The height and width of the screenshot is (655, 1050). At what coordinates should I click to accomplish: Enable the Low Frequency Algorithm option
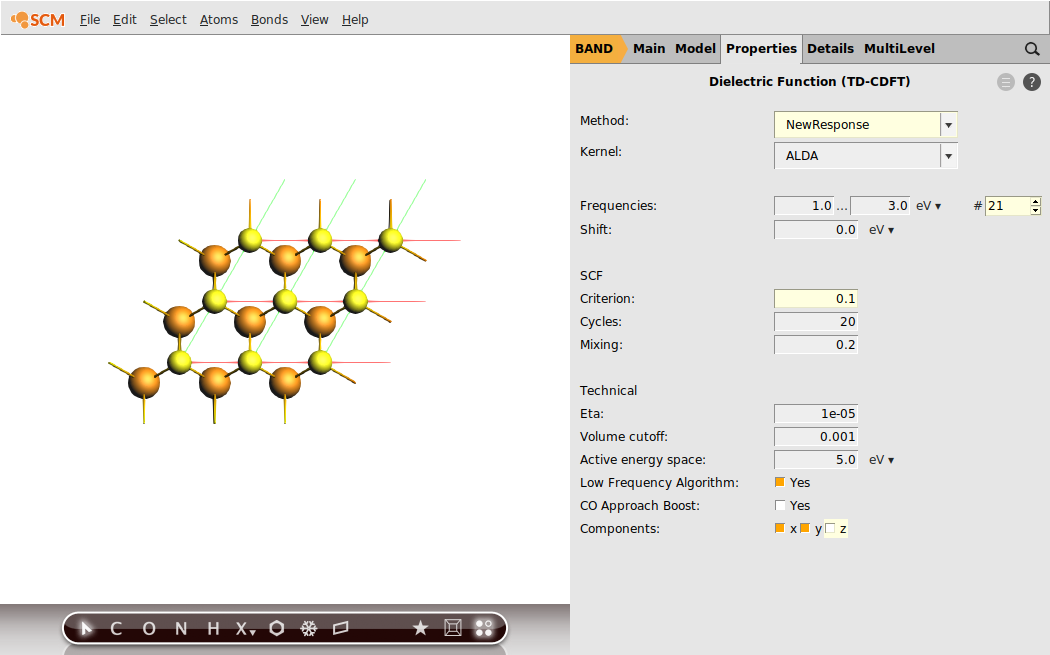[781, 482]
